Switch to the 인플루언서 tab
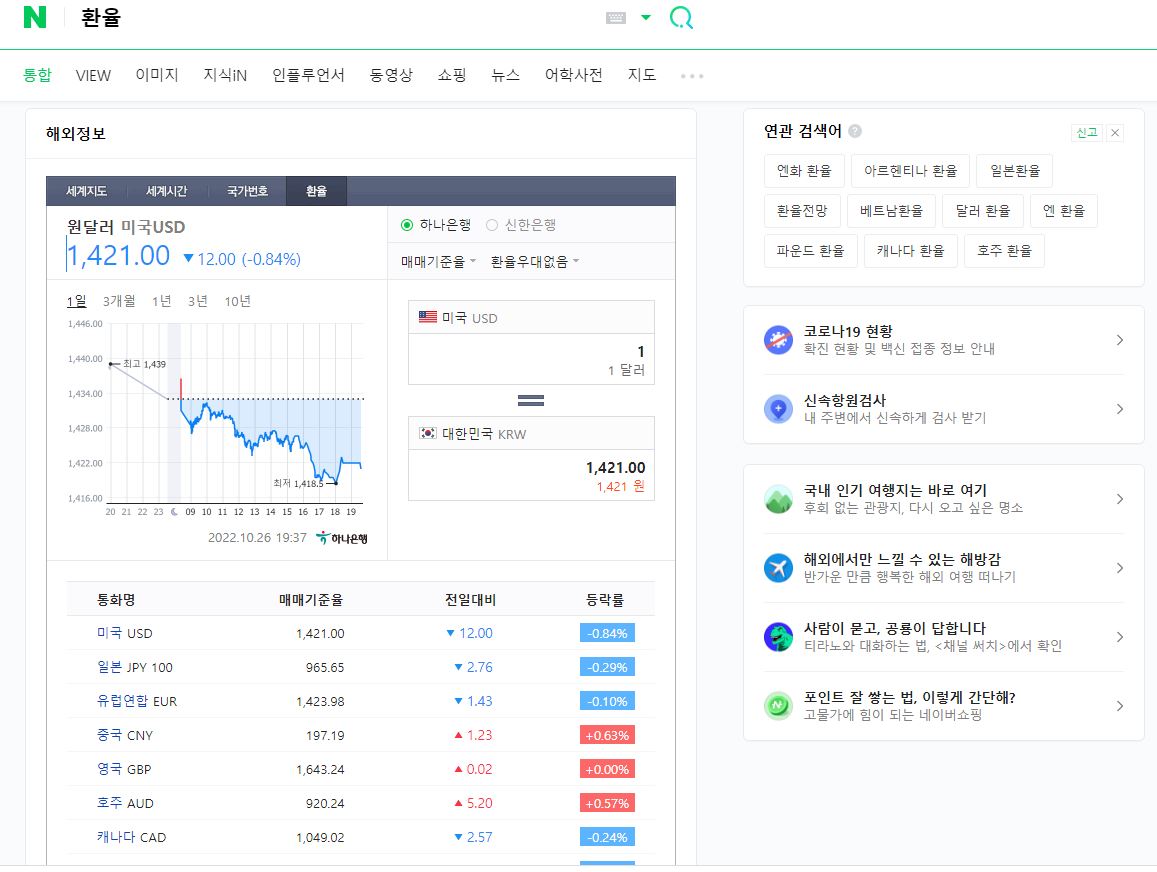1157x872 pixels. pos(308,75)
